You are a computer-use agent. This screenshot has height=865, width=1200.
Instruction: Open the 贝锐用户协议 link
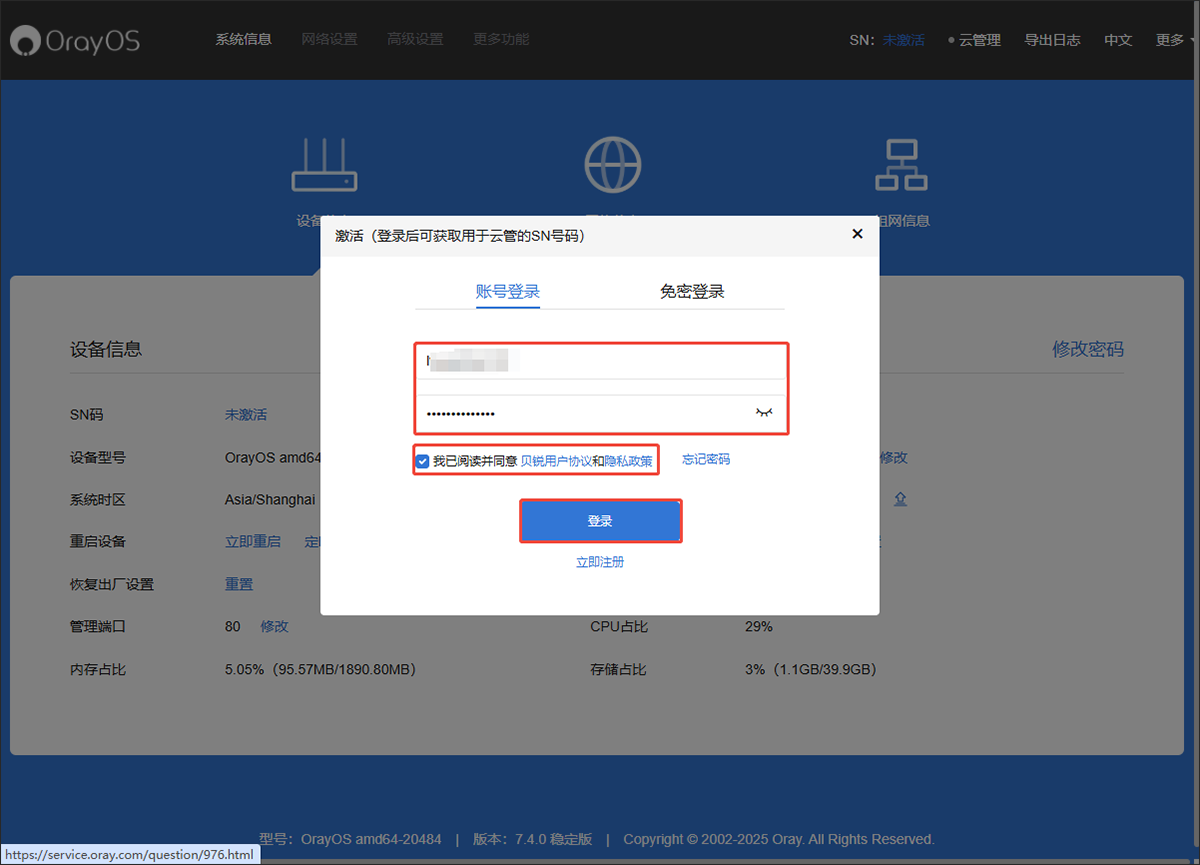[556, 461]
